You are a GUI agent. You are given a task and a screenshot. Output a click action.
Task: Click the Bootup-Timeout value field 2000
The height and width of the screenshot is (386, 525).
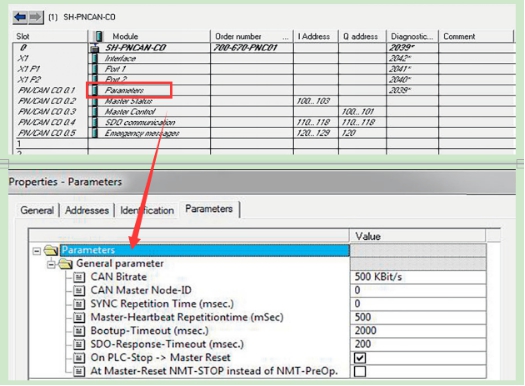coord(418,331)
